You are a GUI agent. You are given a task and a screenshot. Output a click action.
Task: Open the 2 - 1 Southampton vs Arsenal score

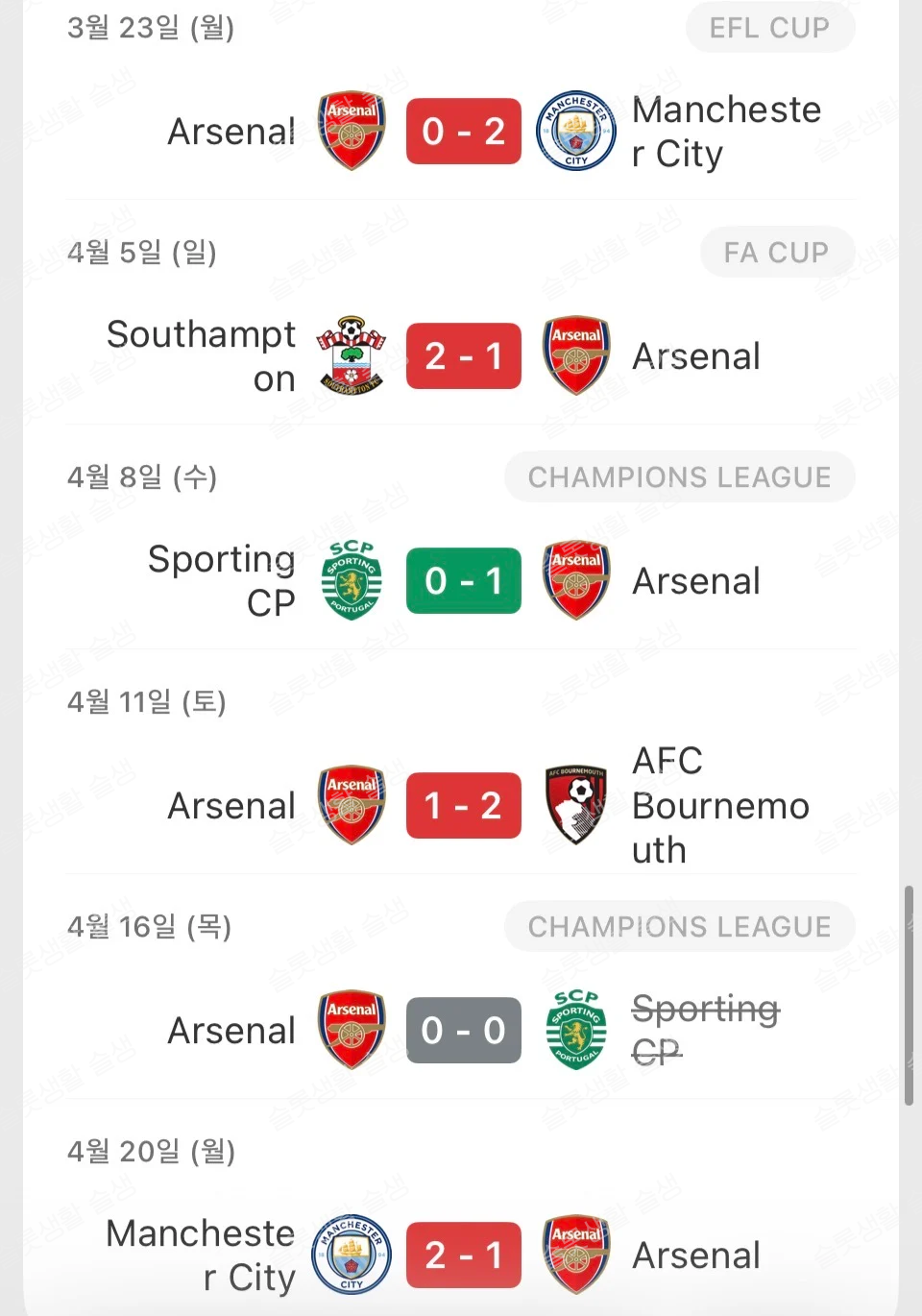coord(463,356)
